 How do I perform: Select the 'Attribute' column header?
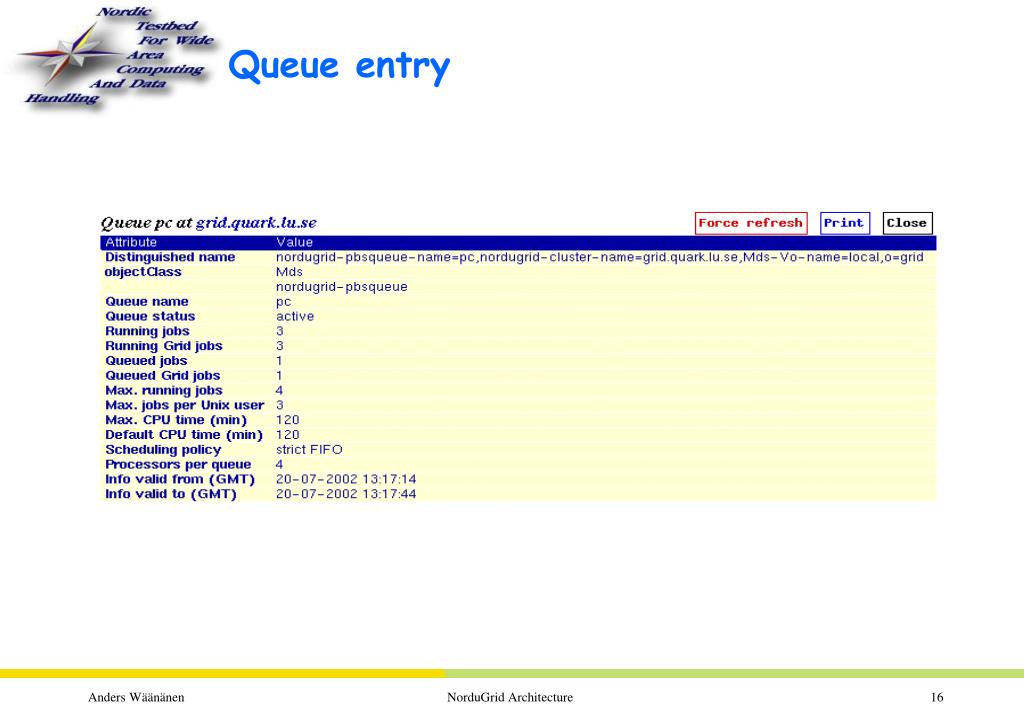(x=131, y=242)
